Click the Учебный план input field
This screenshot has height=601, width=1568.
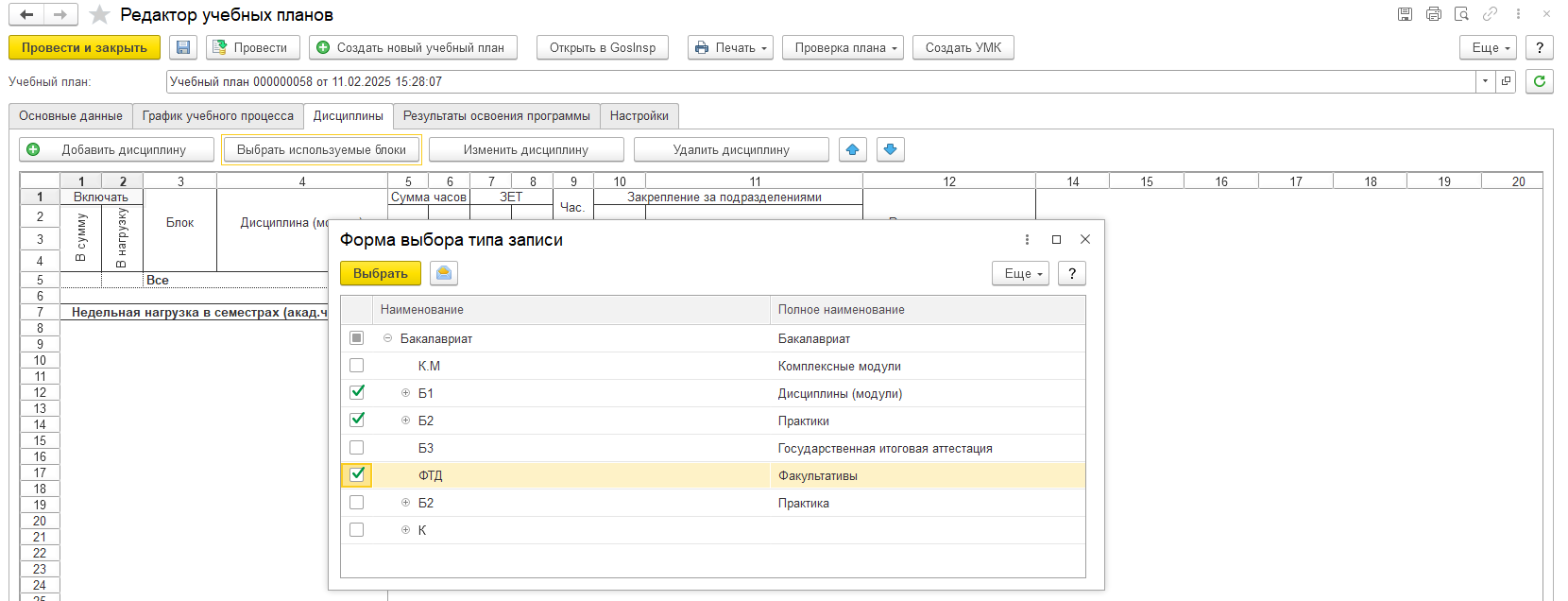(820, 81)
